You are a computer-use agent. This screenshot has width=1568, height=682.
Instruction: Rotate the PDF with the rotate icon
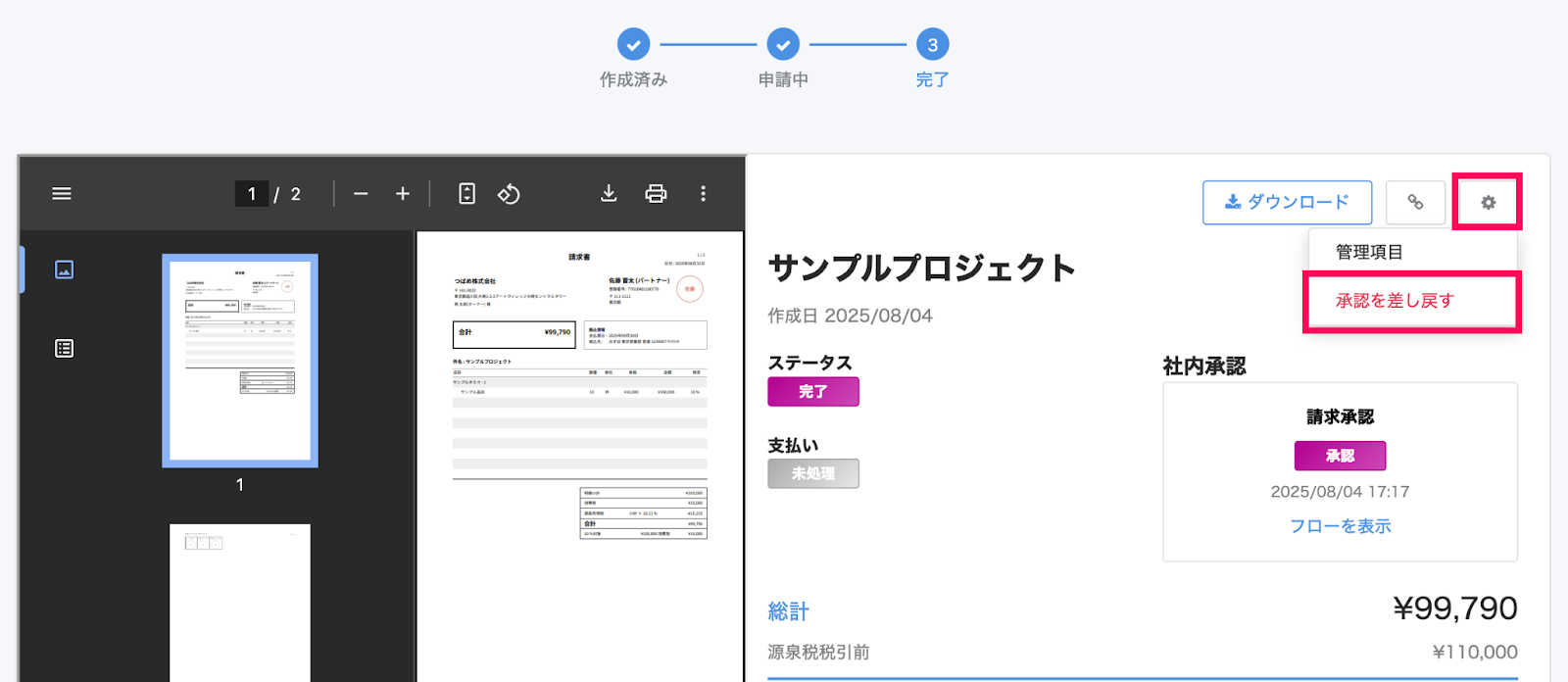[509, 194]
